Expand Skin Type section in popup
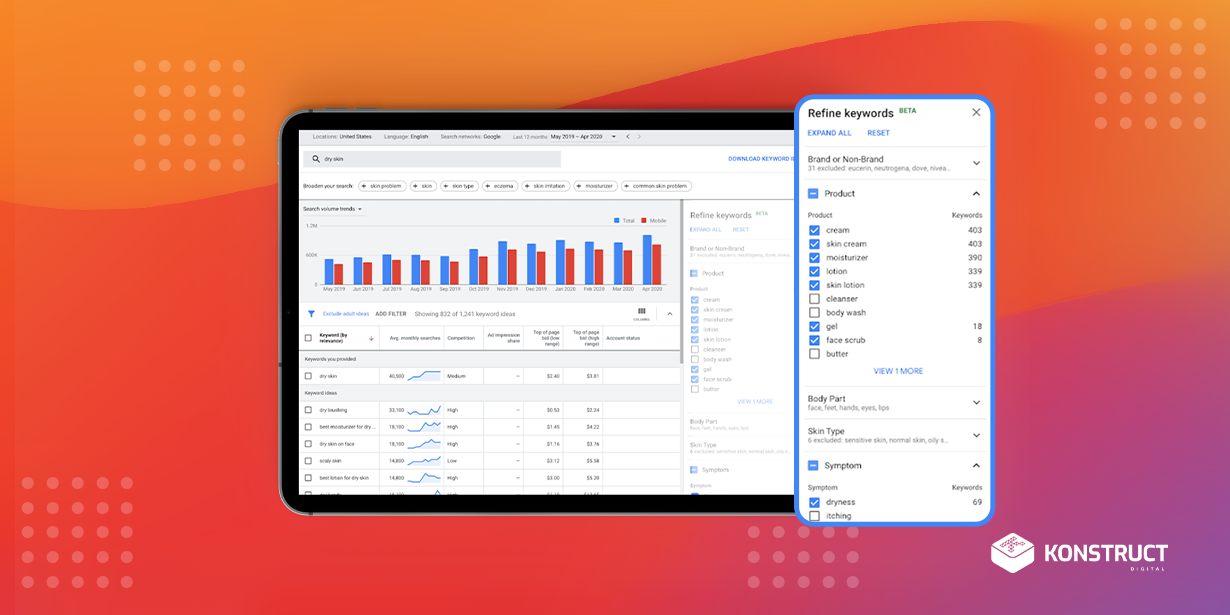 976,435
